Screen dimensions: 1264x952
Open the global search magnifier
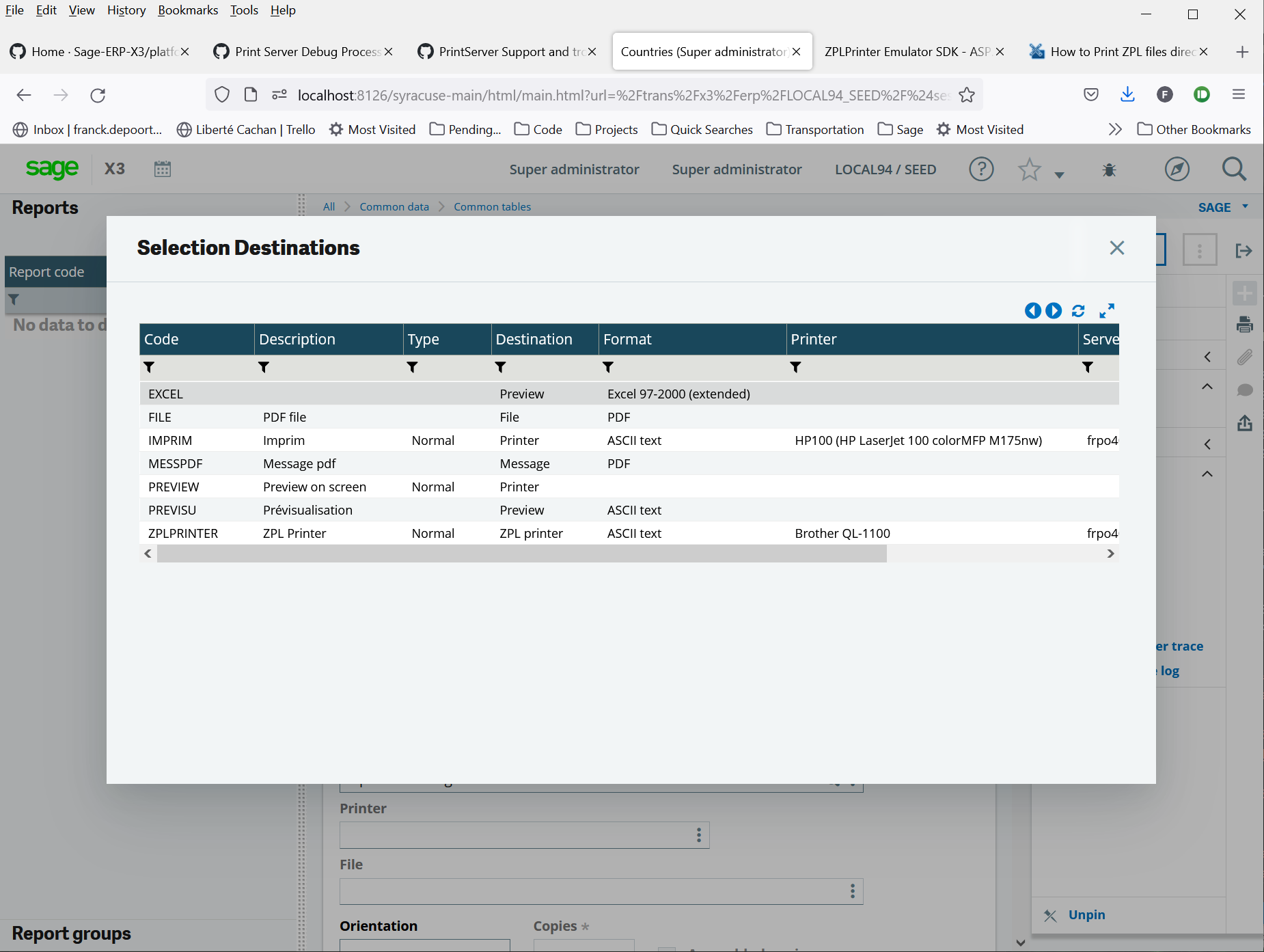1233,169
